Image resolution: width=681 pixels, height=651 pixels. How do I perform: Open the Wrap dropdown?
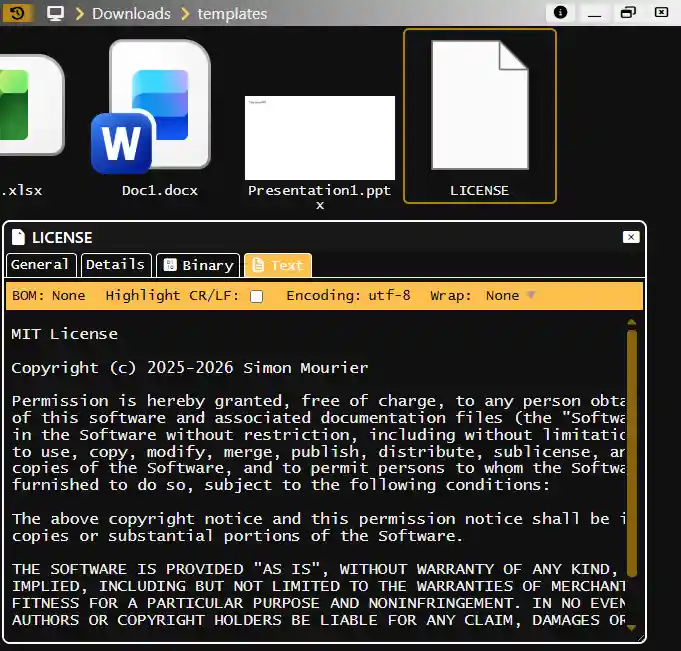click(511, 296)
